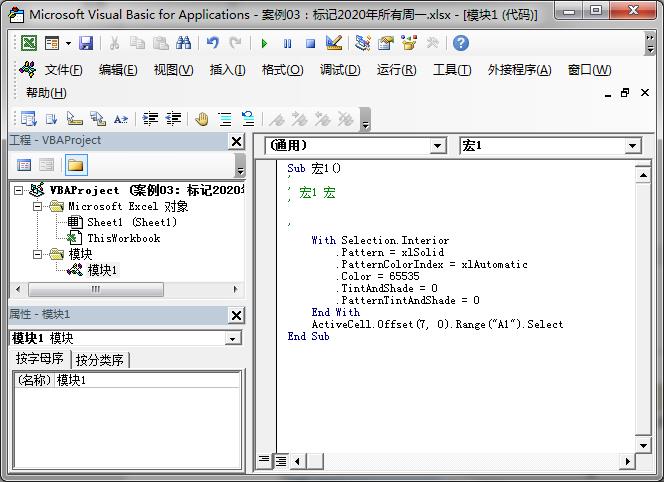Open the 工具(T) menu
Image resolution: width=664 pixels, height=482 pixels.
(452, 70)
